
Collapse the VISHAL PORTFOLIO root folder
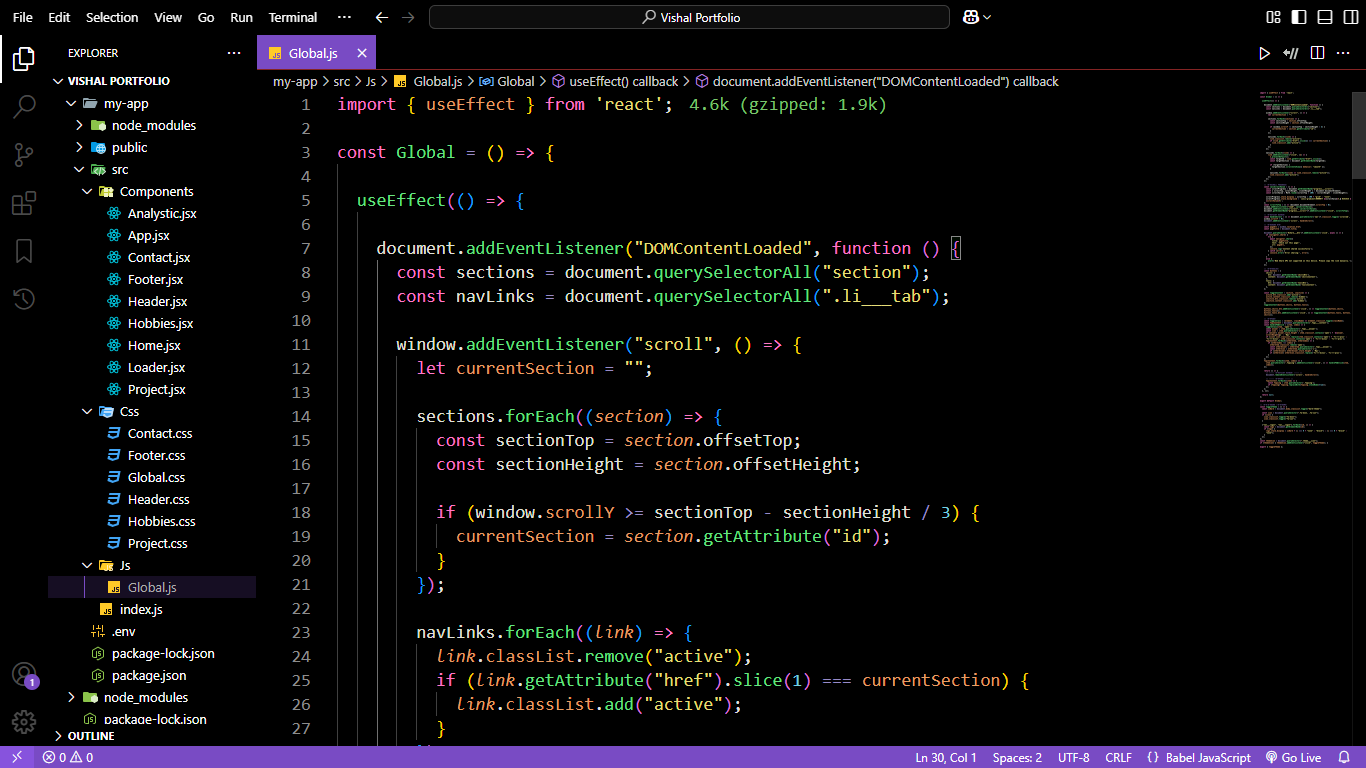click(152, 81)
